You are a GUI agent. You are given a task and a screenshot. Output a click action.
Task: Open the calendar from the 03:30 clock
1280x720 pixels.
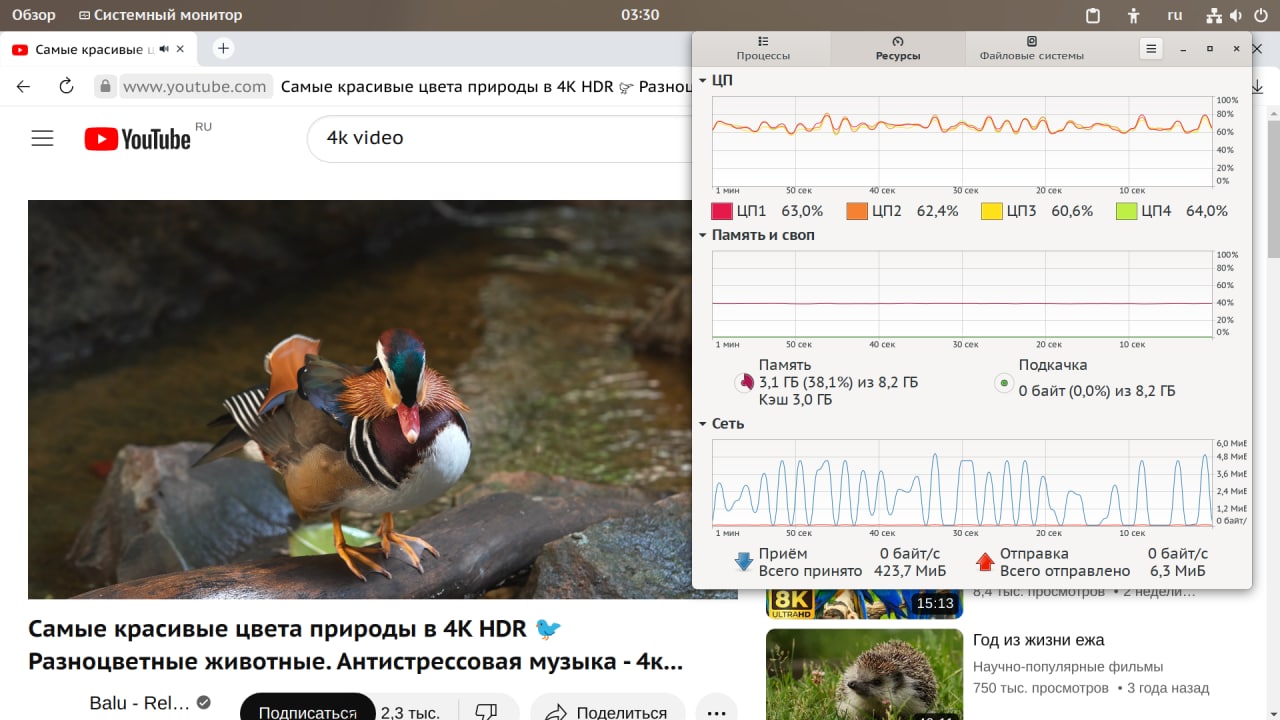[x=640, y=15]
